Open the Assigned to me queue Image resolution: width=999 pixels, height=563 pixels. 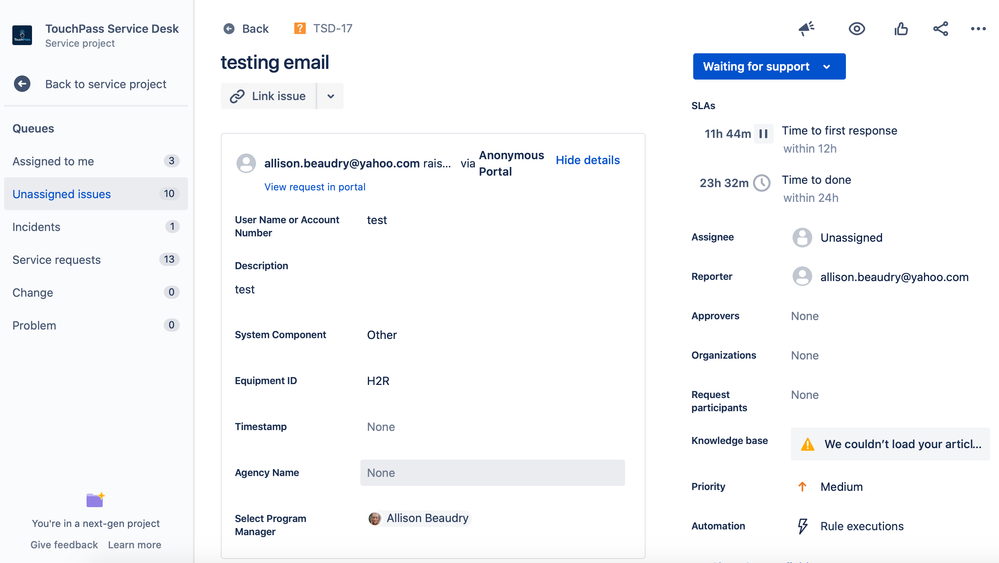click(96, 161)
